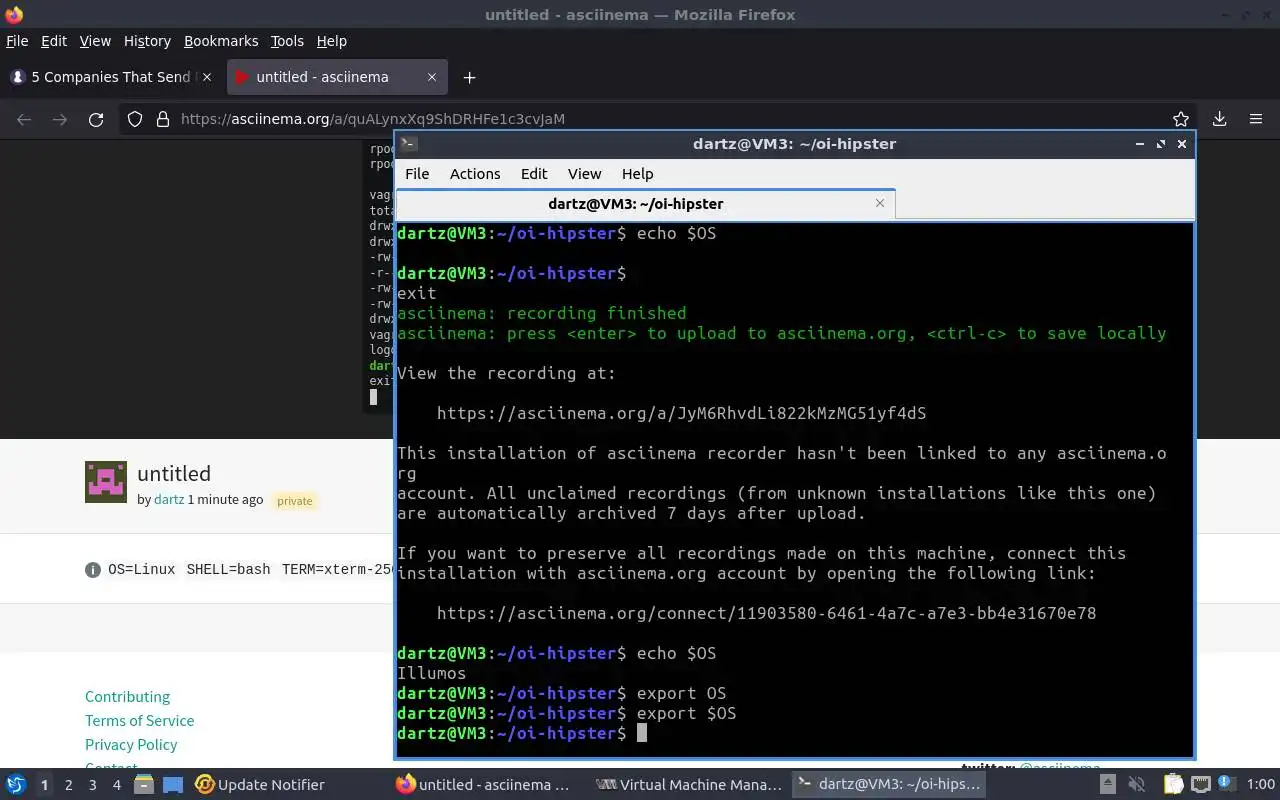This screenshot has height=800, width=1280.
Task: Click the 'untitled' recording title
Action: (x=174, y=473)
